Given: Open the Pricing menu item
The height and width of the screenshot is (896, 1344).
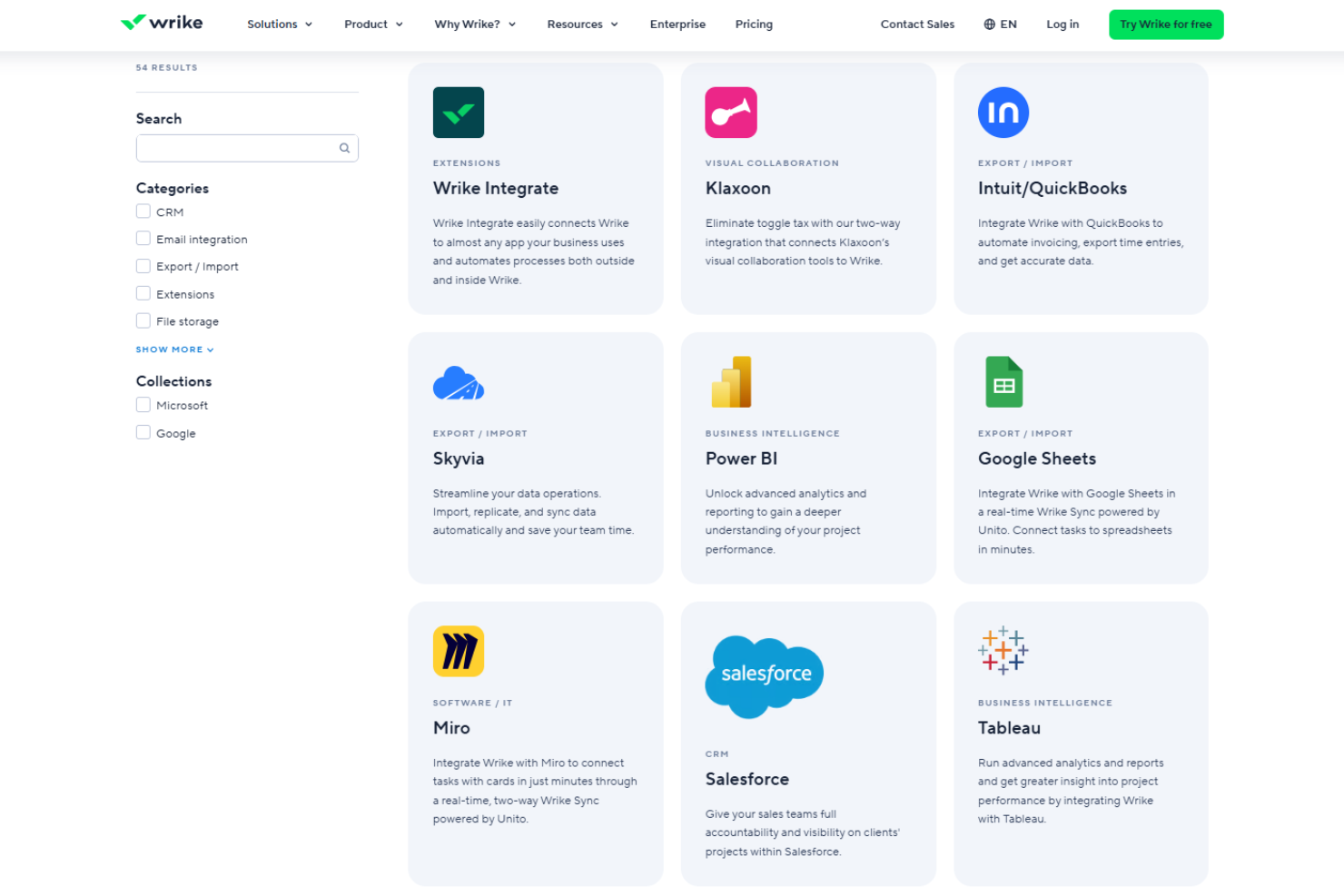Looking at the screenshot, I should tap(754, 25).
